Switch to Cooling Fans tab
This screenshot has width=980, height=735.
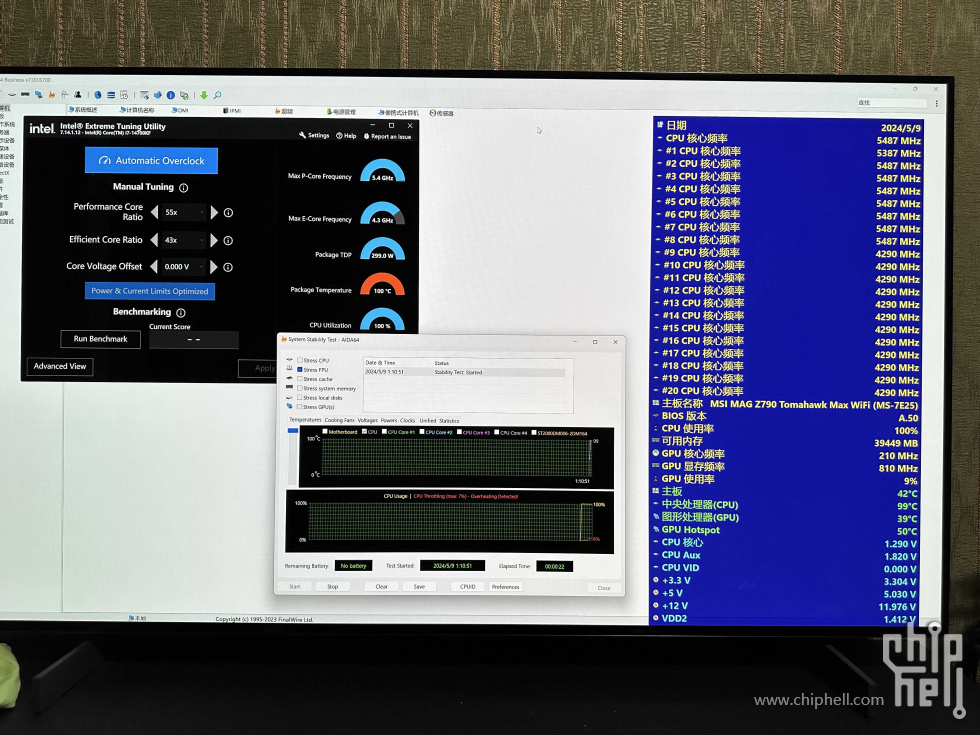click(339, 421)
